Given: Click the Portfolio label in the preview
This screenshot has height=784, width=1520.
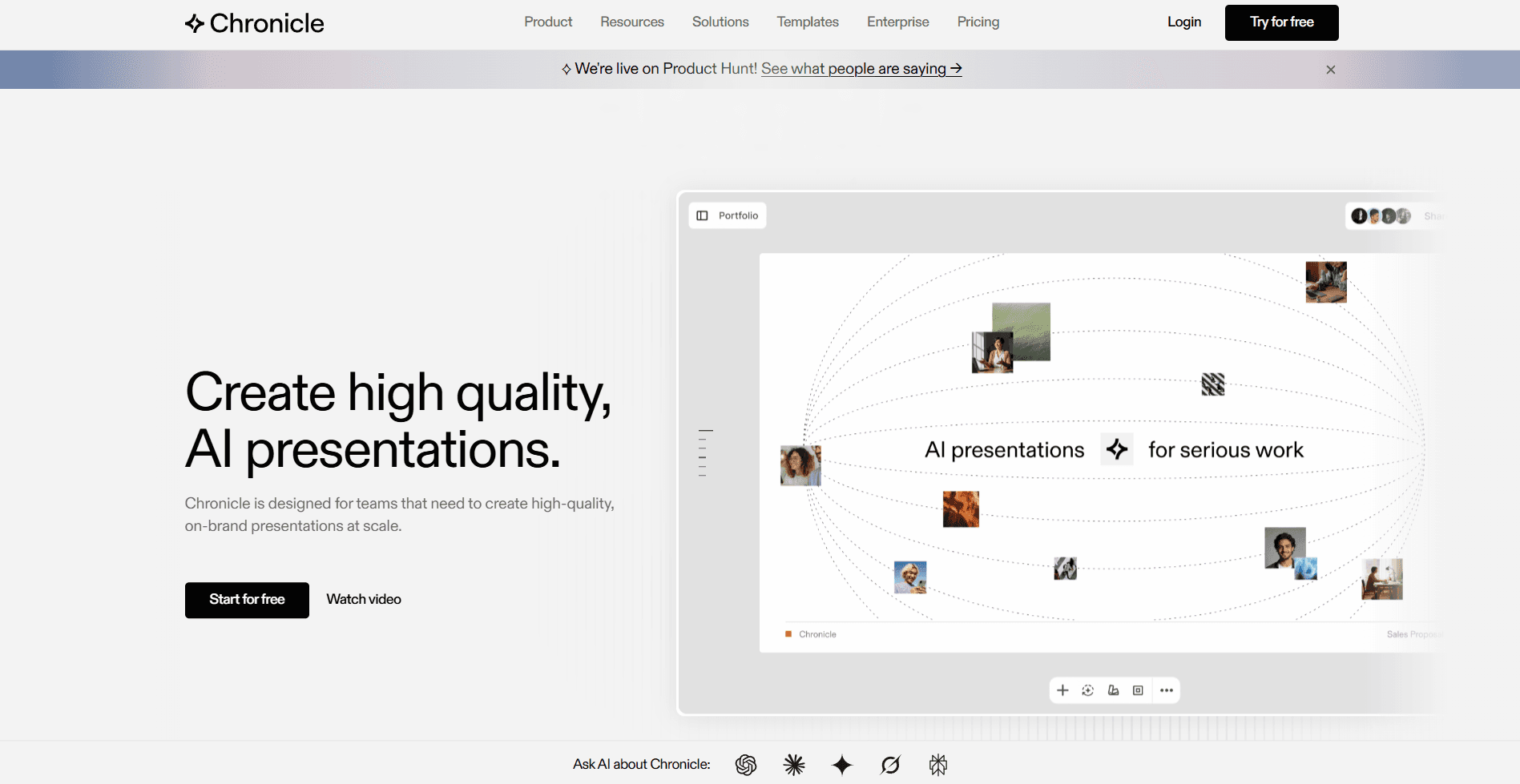Looking at the screenshot, I should 738,215.
